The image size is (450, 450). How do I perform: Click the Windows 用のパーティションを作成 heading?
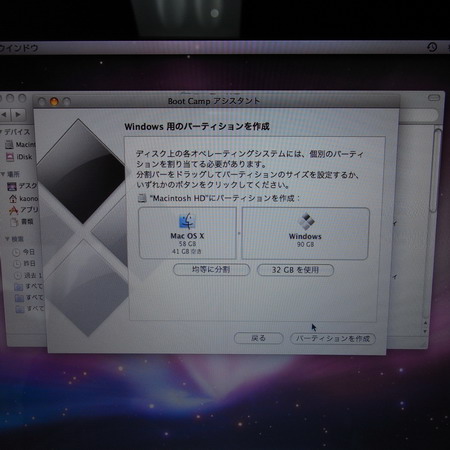pyautogui.click(x=197, y=126)
